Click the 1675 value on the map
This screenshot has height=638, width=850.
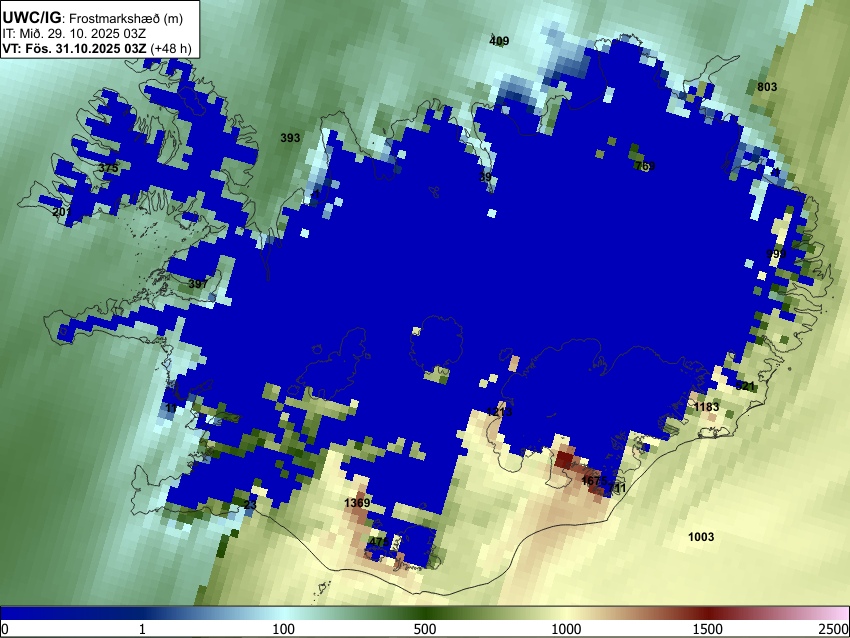tap(594, 480)
